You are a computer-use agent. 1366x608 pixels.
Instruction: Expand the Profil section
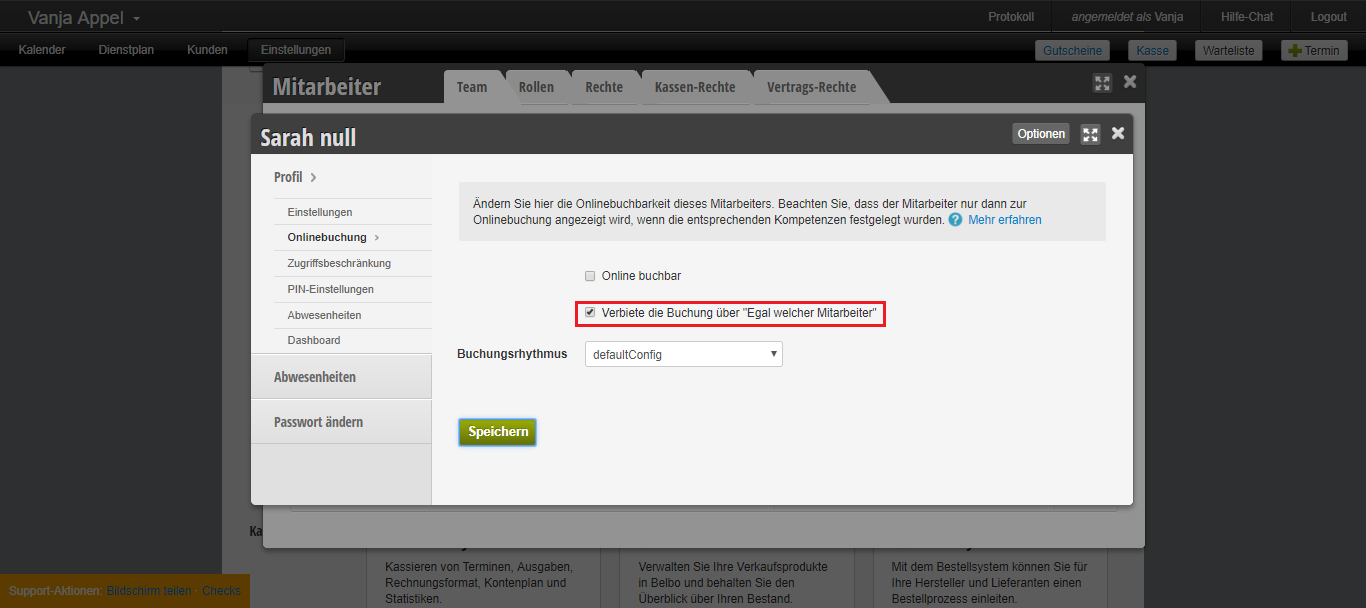(295, 177)
